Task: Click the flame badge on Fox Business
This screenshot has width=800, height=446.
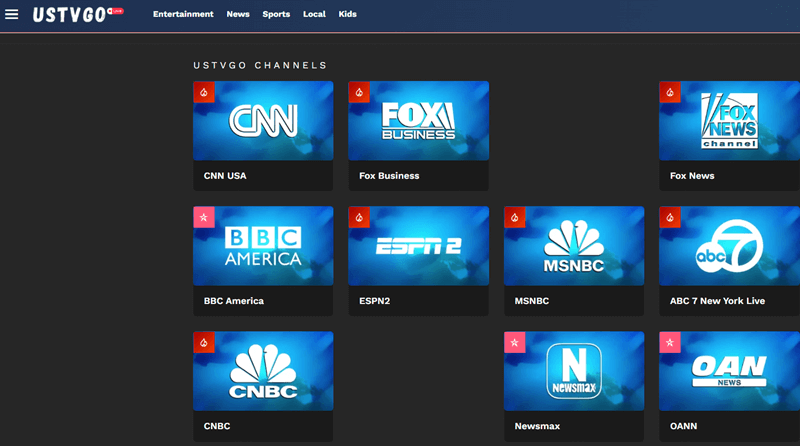Action: [359, 92]
